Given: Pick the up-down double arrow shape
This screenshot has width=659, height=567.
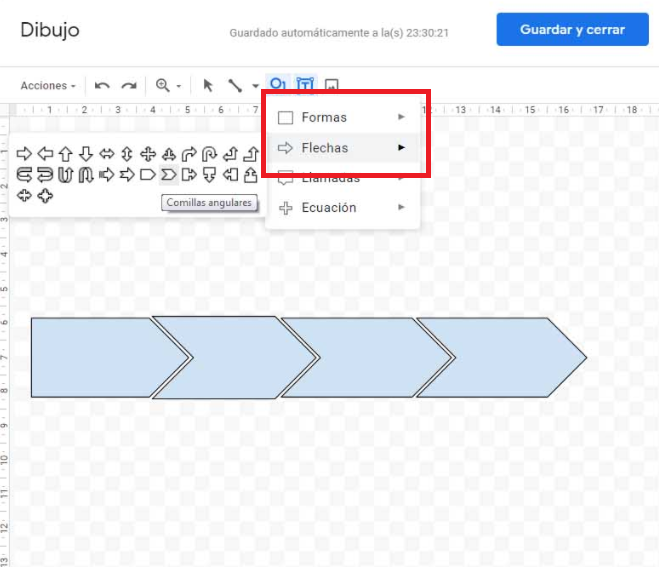Looking at the screenshot, I should pyautogui.click(x=127, y=154).
